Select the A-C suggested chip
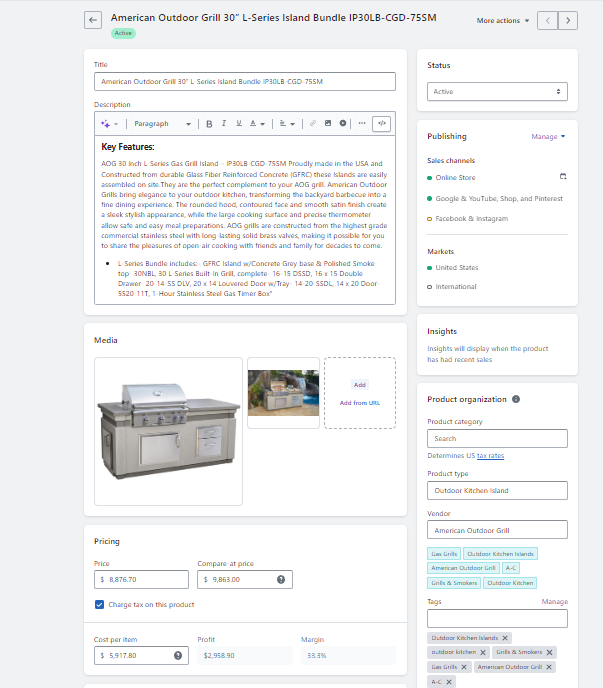603x688 pixels. tap(510, 568)
